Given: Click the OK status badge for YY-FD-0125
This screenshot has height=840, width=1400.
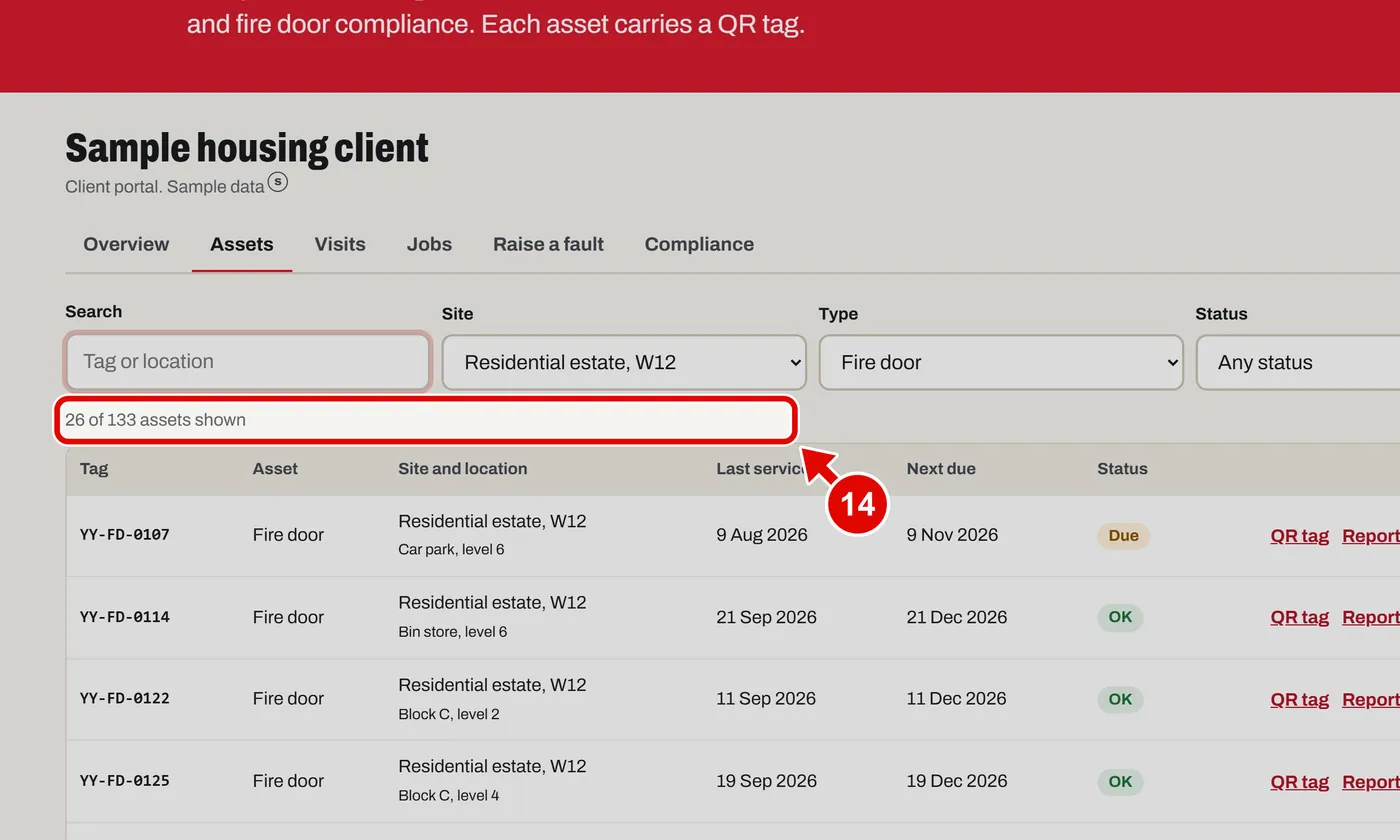Looking at the screenshot, I should click(1120, 781).
